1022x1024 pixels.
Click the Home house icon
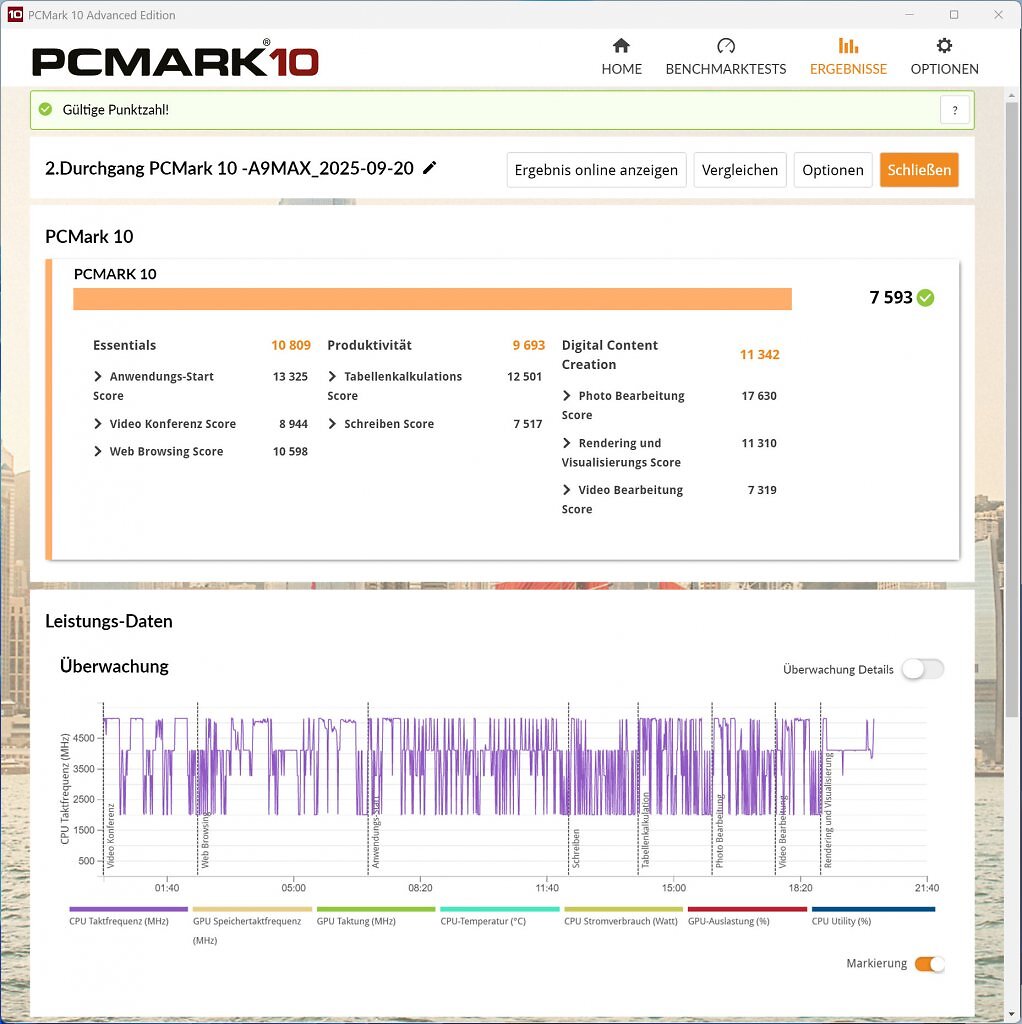point(621,46)
